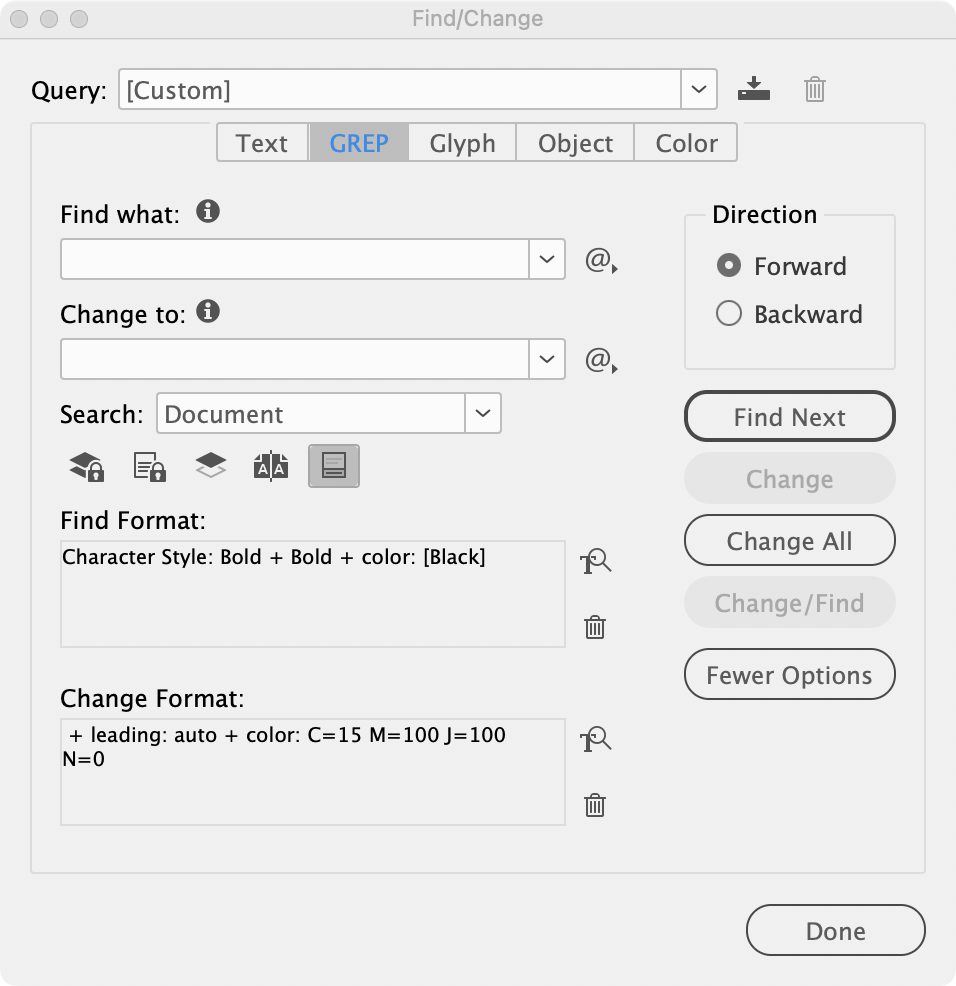Toggle Include Footnotes search option
Screen dimensions: 956x986
pos(334,467)
